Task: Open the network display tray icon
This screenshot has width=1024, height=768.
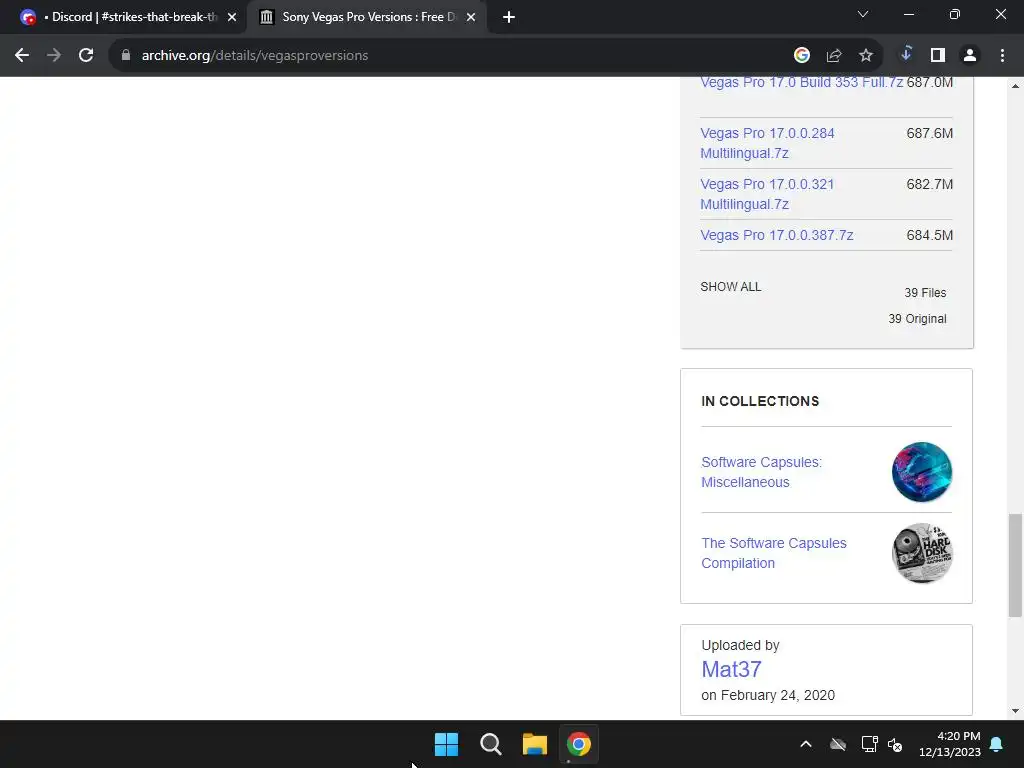Action: click(x=869, y=744)
